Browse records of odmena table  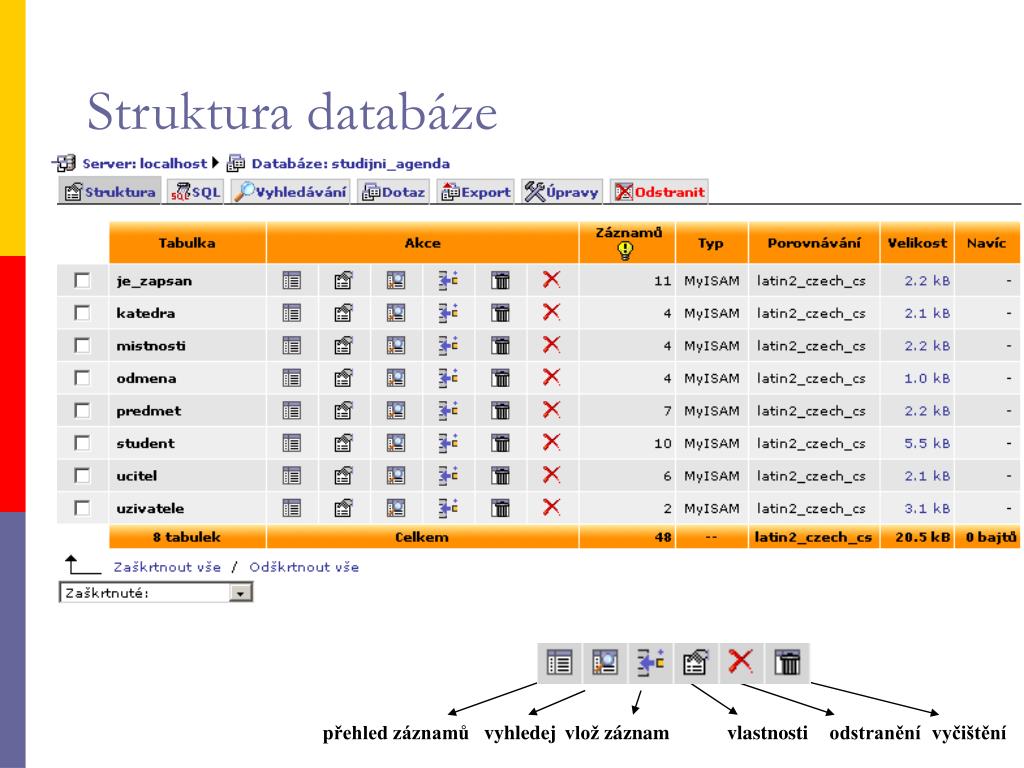pyautogui.click(x=291, y=378)
